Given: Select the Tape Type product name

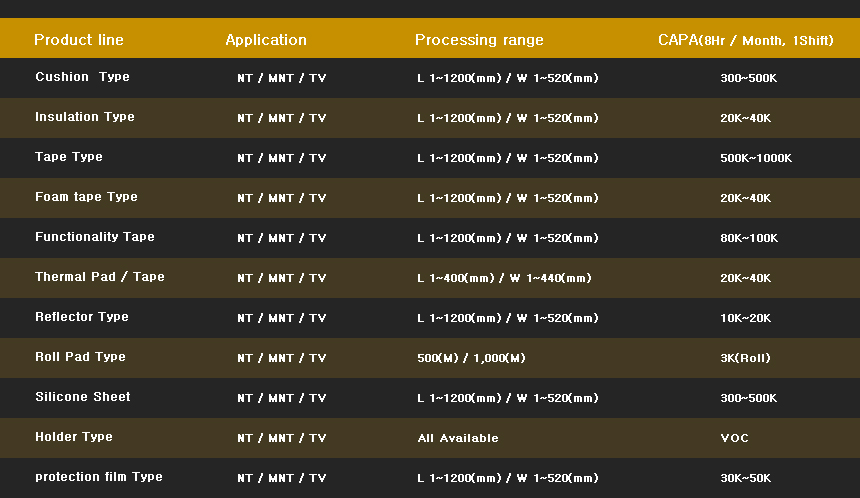Looking at the screenshot, I should pyautogui.click(x=69, y=157).
